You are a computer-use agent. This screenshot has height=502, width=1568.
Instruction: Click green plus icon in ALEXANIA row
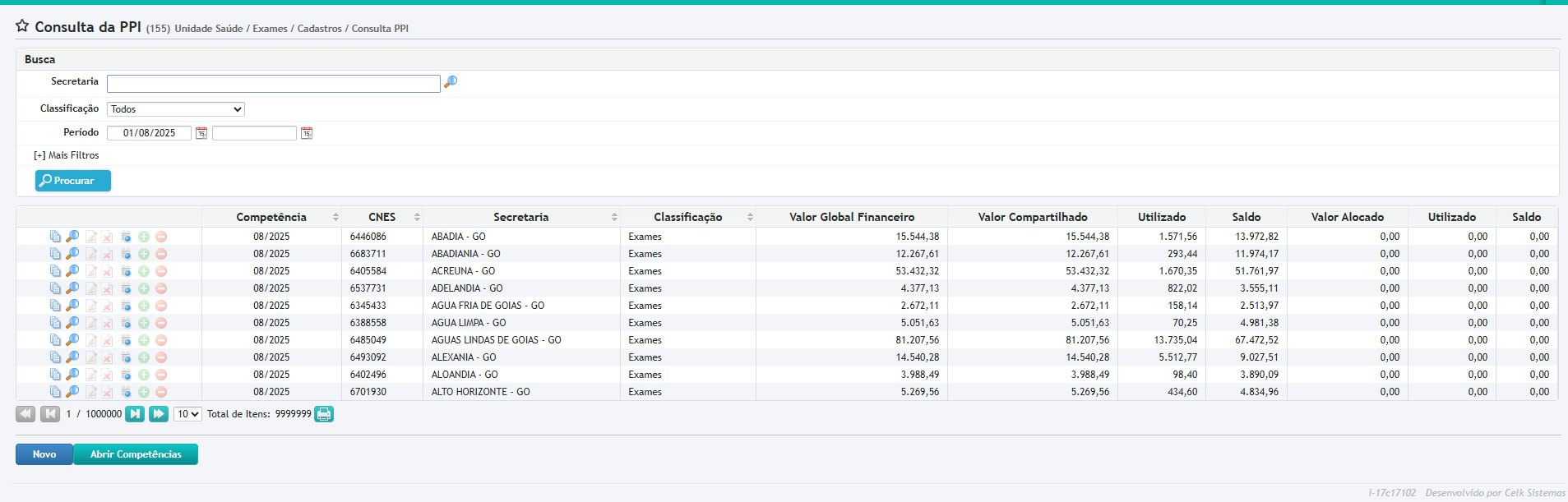[x=144, y=357]
